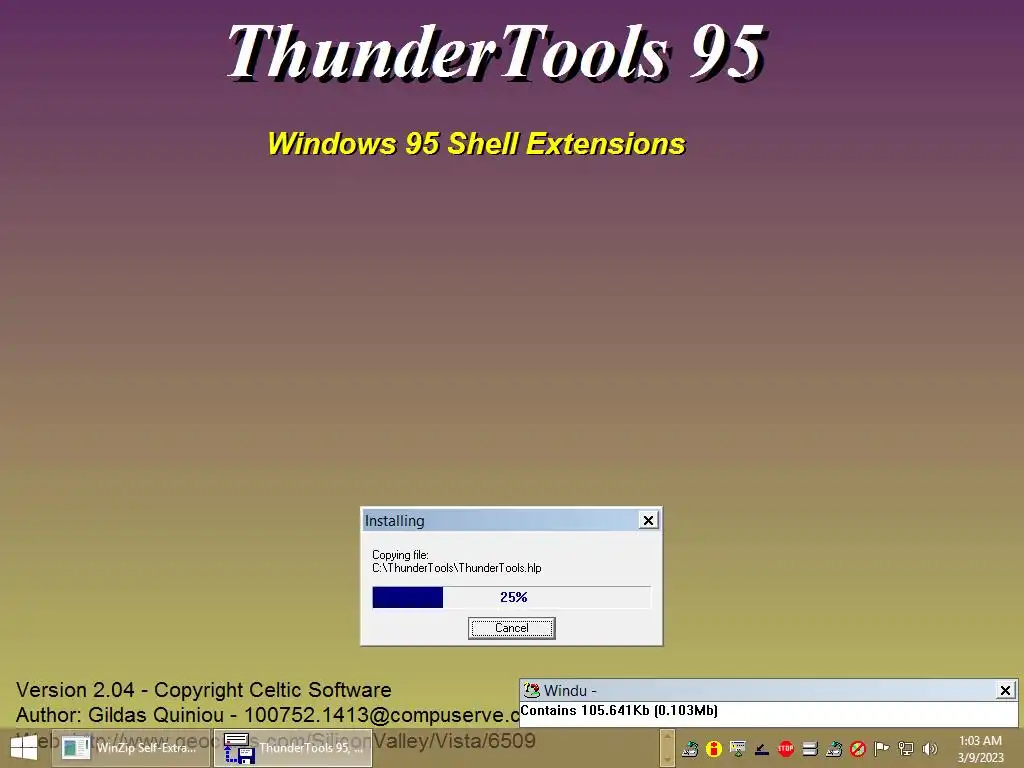Click the 'ThunderTools 95' heading

point(496,52)
